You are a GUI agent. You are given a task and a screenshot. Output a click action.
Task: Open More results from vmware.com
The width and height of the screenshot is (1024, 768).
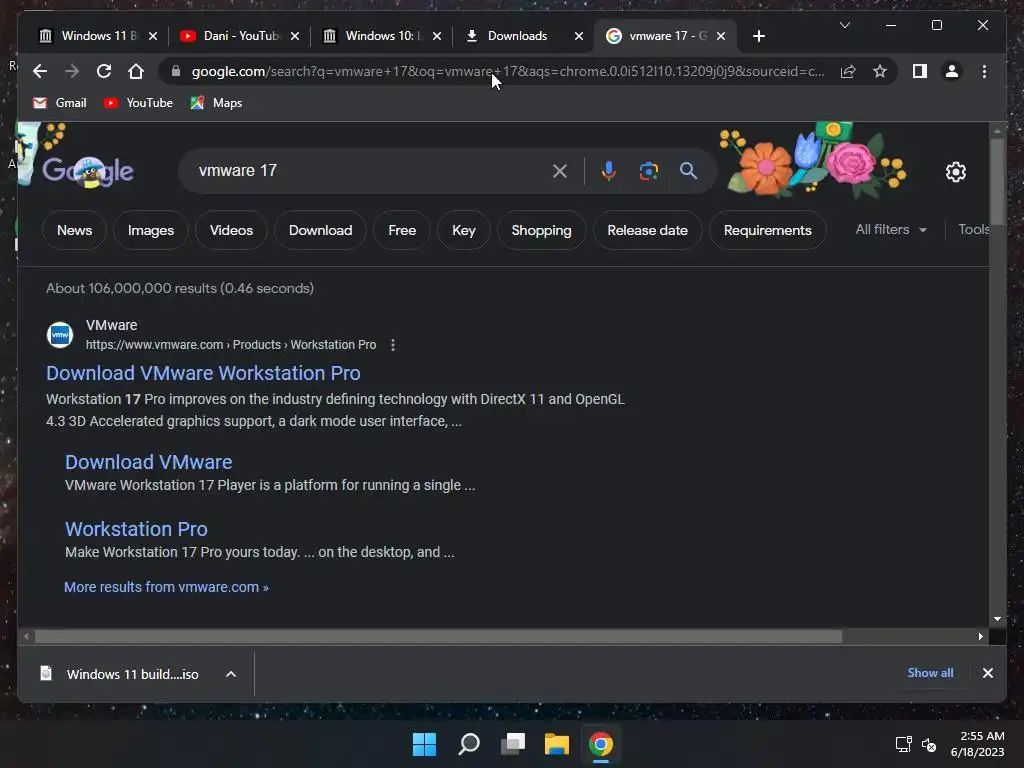(166, 587)
